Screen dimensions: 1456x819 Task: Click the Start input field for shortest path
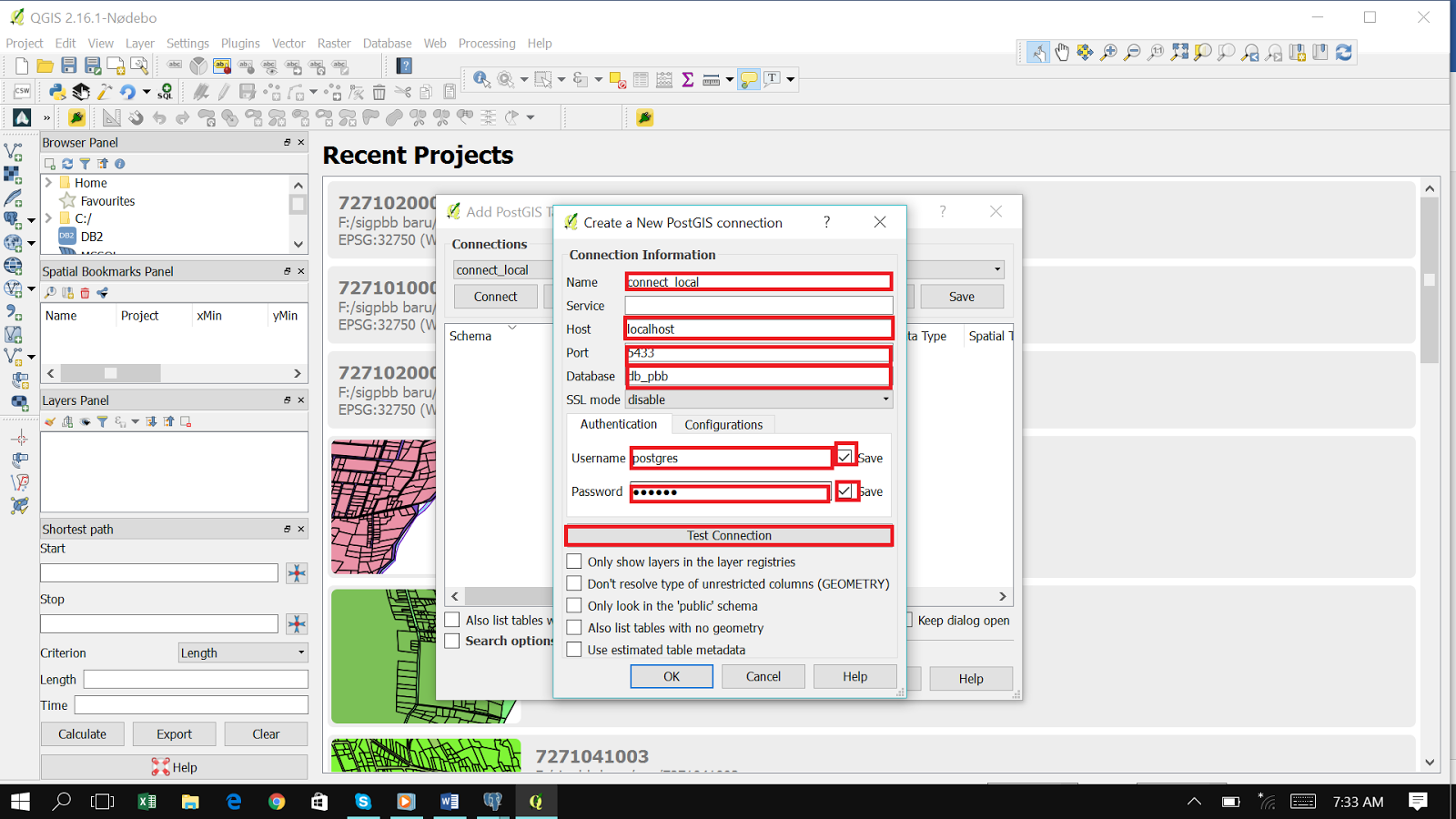point(158,572)
